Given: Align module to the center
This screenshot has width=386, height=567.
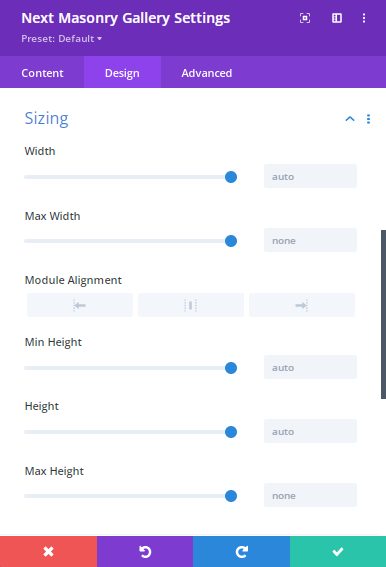Looking at the screenshot, I should [x=191, y=305].
